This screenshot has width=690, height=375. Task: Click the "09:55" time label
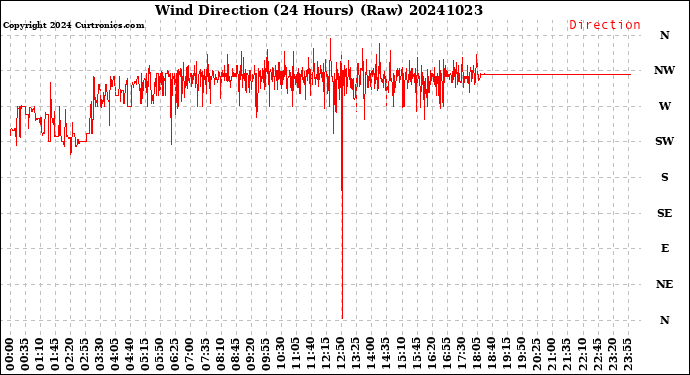266,354
